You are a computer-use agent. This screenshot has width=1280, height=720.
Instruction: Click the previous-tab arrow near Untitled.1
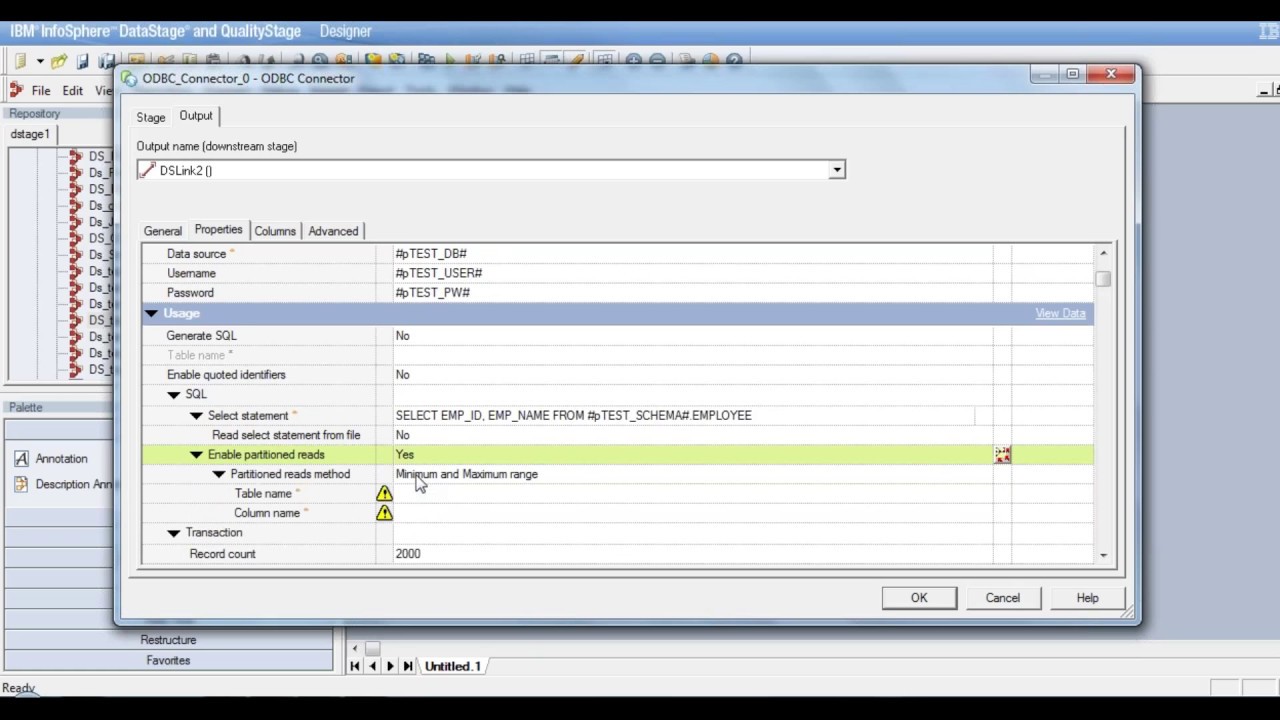pyautogui.click(x=373, y=666)
